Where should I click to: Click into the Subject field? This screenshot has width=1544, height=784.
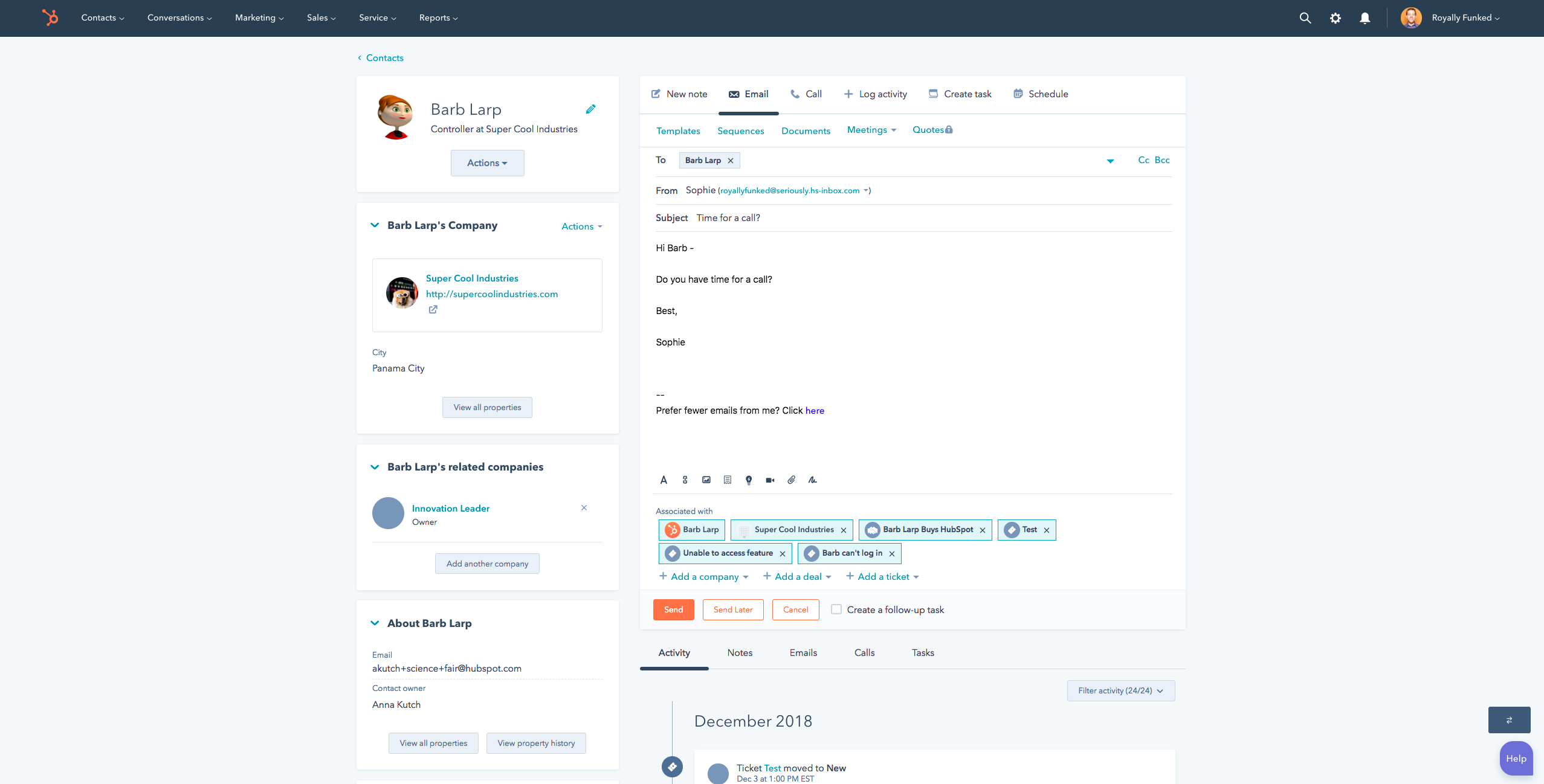(x=906, y=218)
